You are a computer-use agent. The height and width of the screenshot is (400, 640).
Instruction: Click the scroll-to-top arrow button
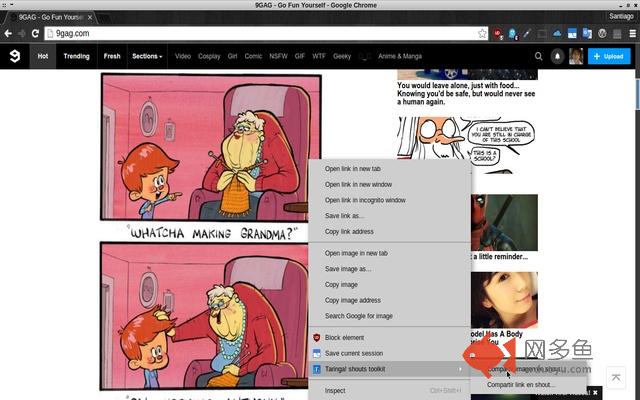(616, 377)
